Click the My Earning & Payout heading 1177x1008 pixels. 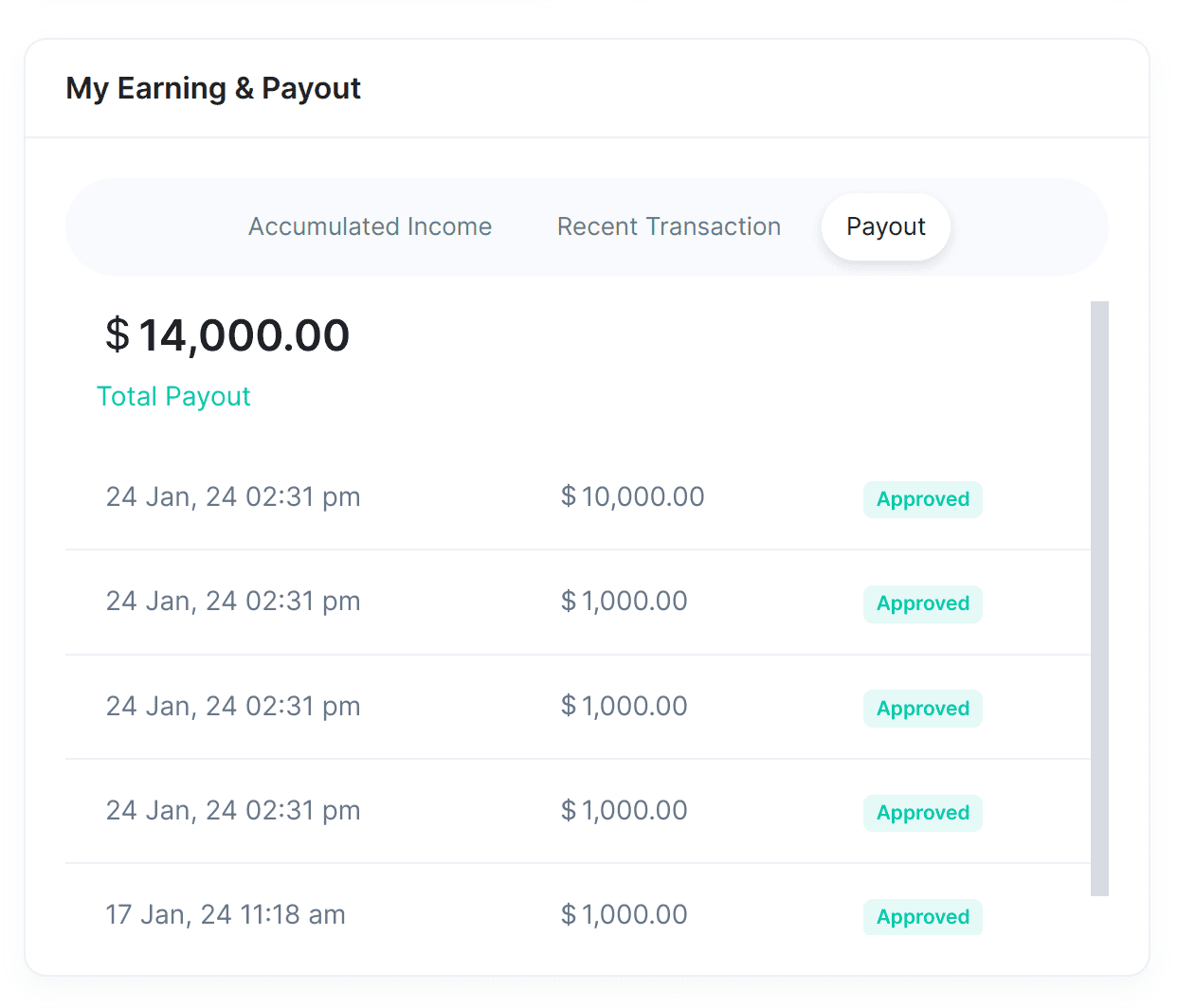point(213,88)
